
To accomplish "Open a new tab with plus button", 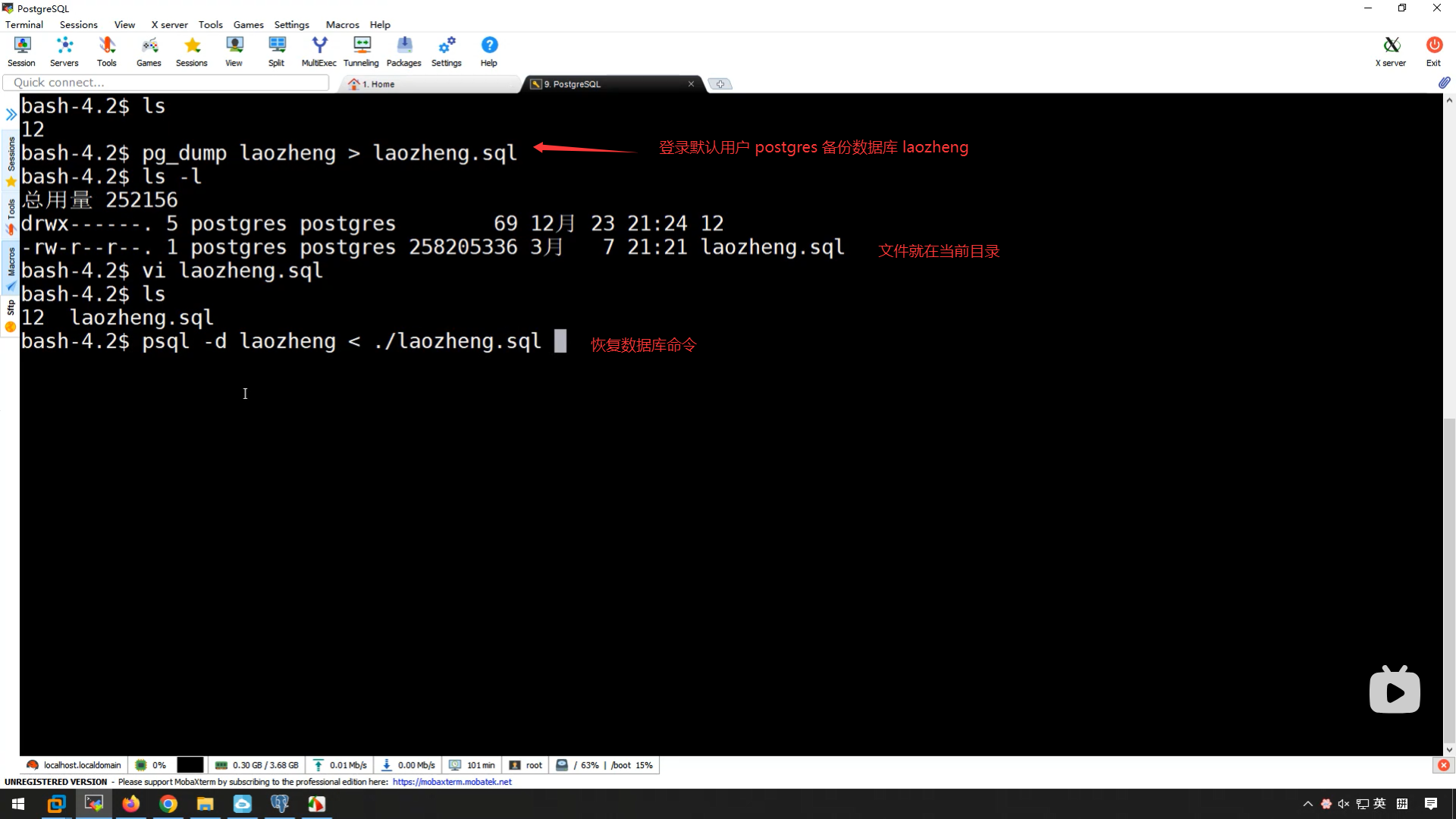I will pos(720,84).
